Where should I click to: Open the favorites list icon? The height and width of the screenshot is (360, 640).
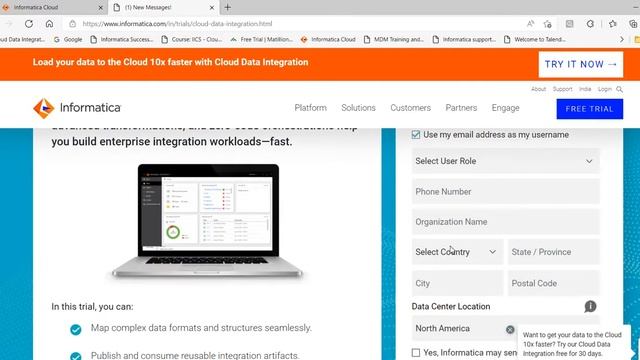click(612, 24)
